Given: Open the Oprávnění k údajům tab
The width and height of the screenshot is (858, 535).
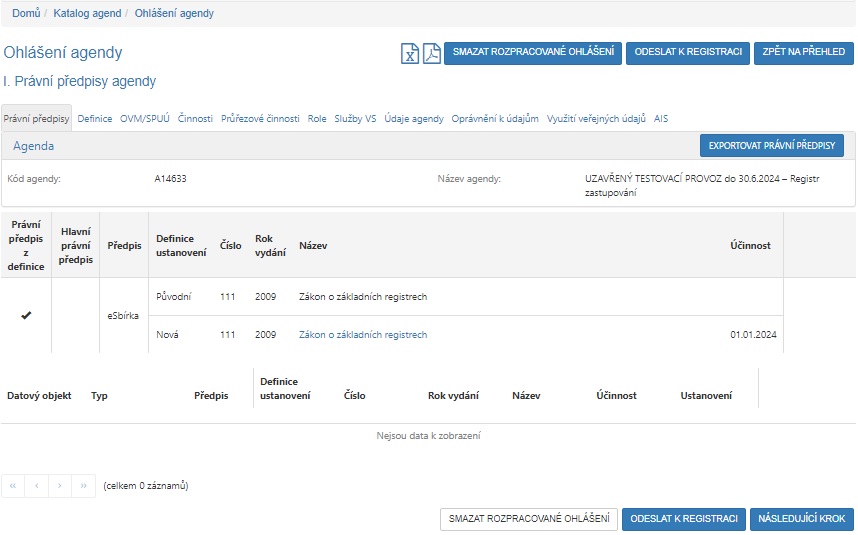Looking at the screenshot, I should (495, 118).
